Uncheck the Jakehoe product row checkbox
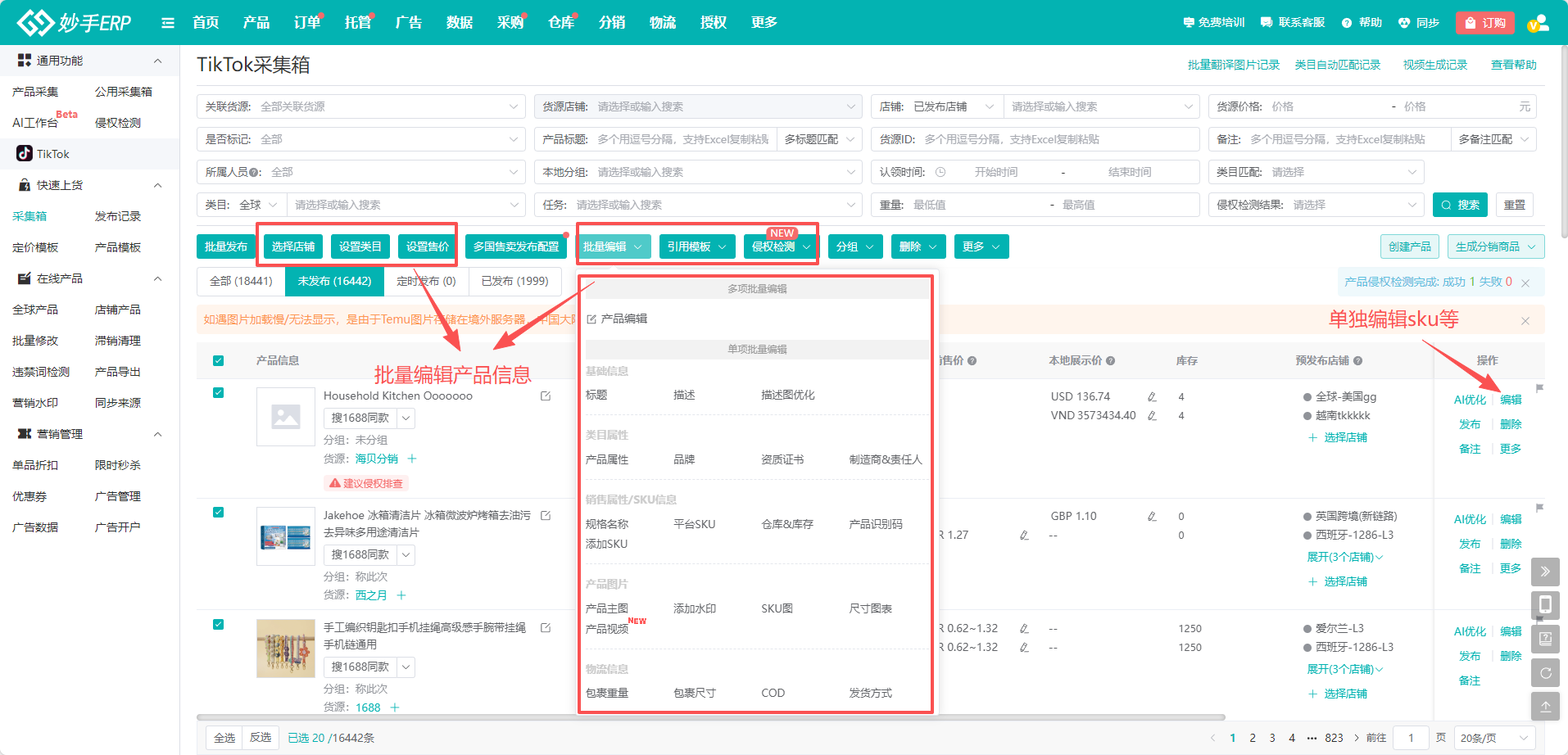The image size is (1568, 755). (x=218, y=513)
